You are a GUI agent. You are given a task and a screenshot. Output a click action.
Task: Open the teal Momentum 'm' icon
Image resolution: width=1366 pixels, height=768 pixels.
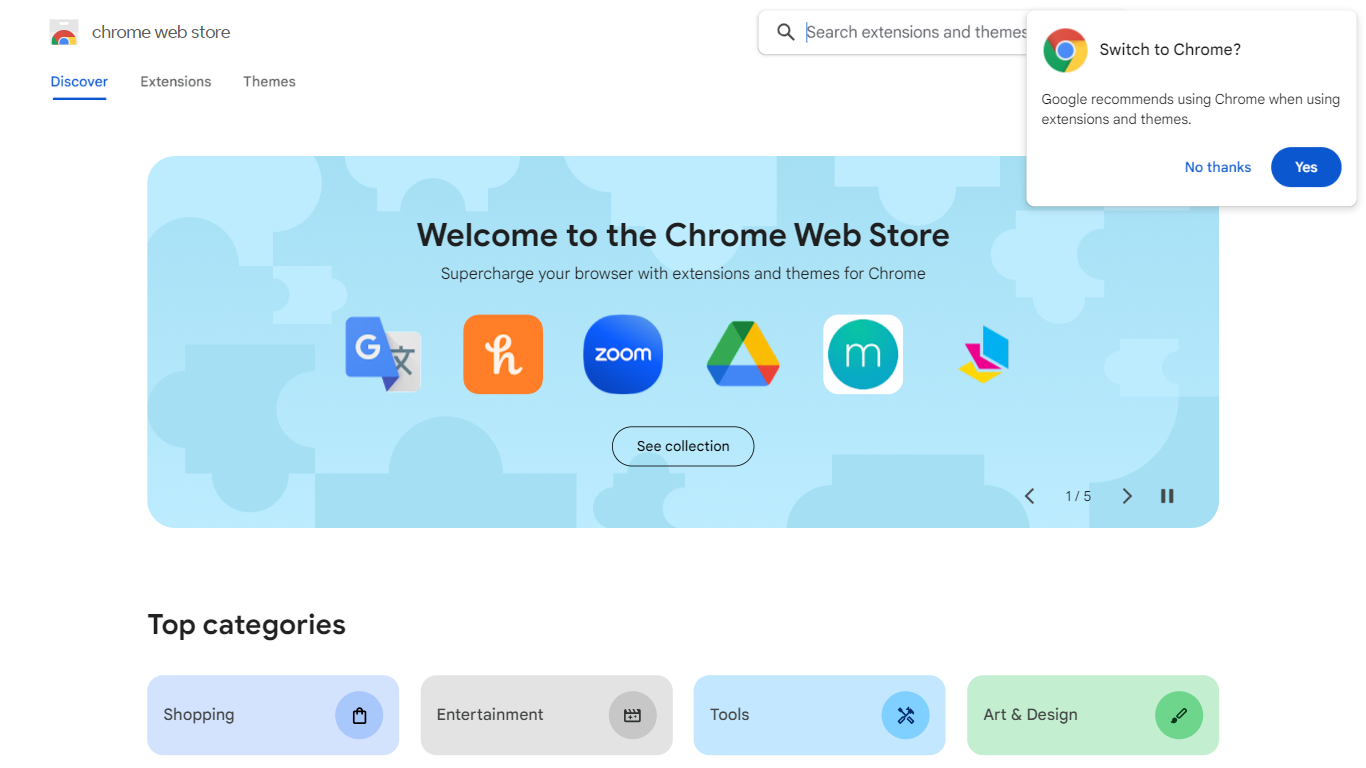point(863,354)
